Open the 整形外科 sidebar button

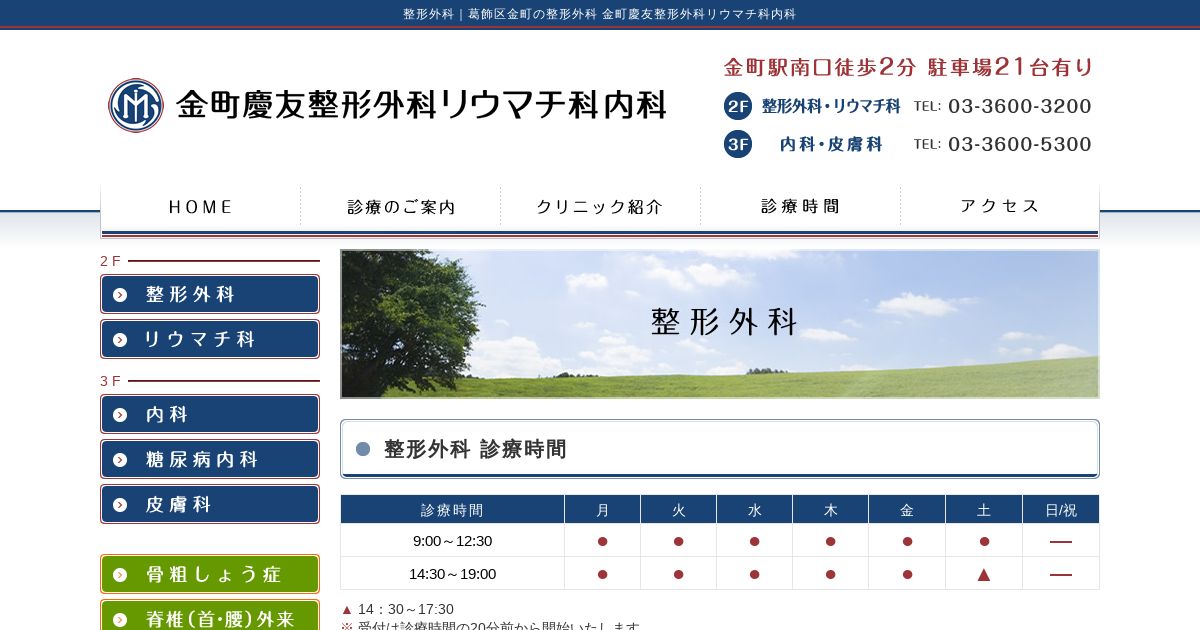coord(210,294)
